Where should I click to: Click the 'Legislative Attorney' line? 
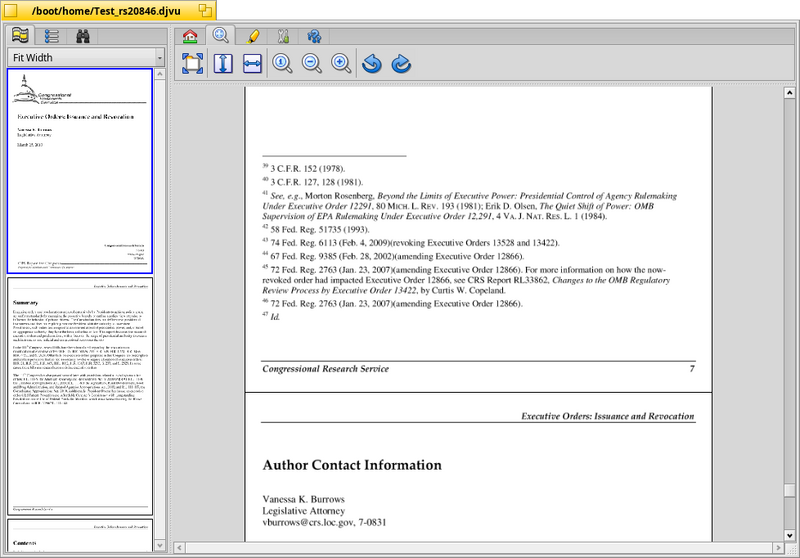[304, 511]
